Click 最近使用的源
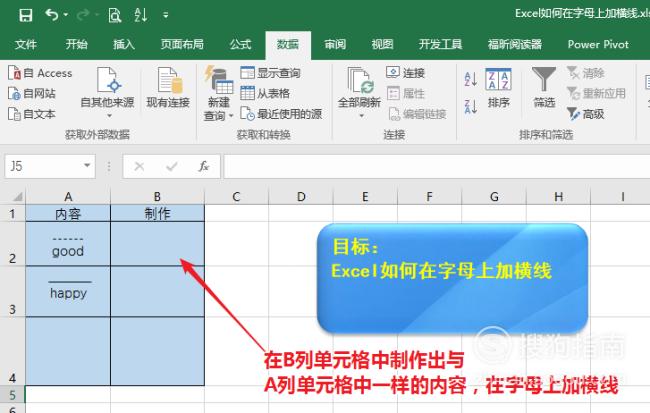The image size is (650, 413). (x=281, y=114)
